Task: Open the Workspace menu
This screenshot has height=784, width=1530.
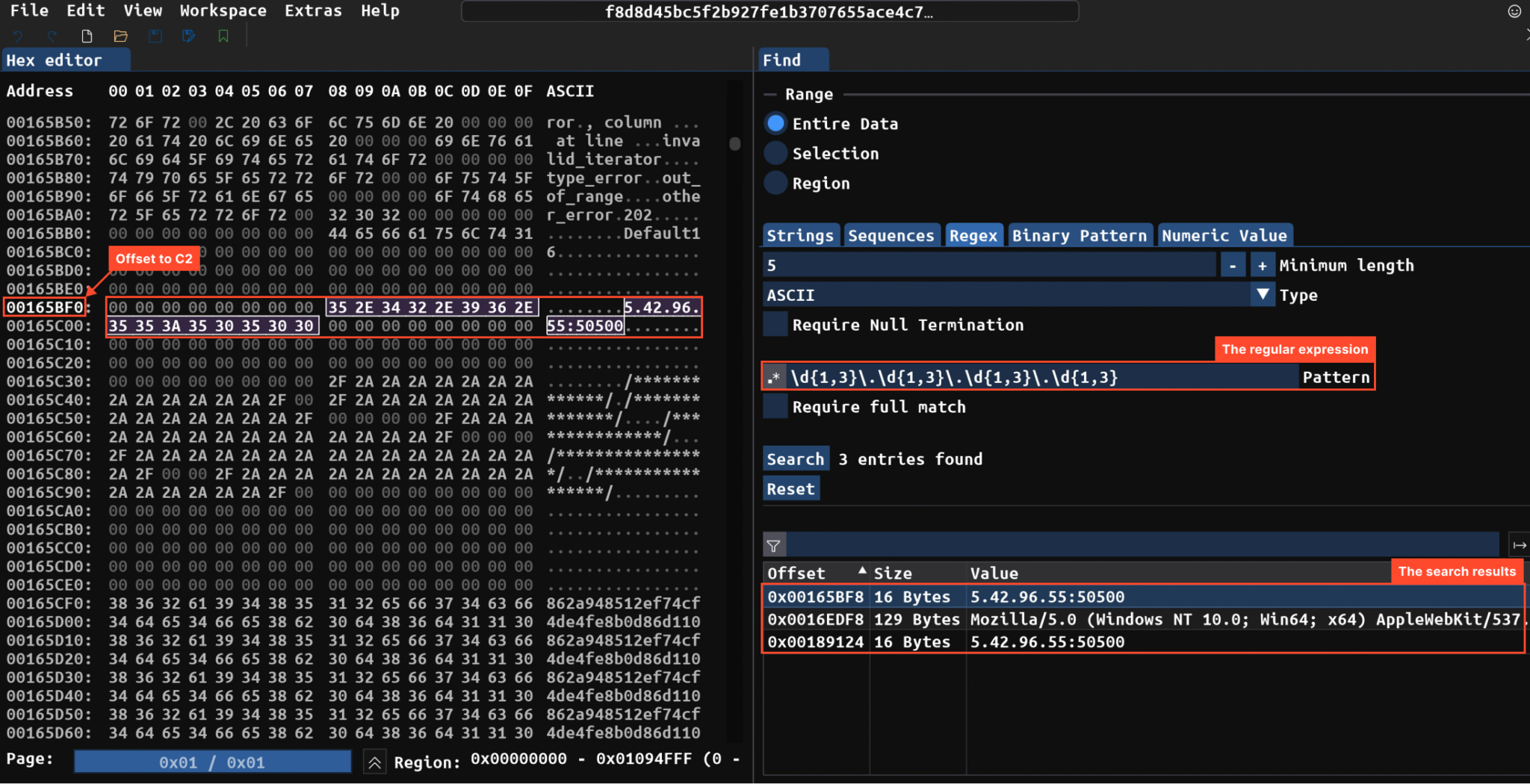Action: pos(223,10)
